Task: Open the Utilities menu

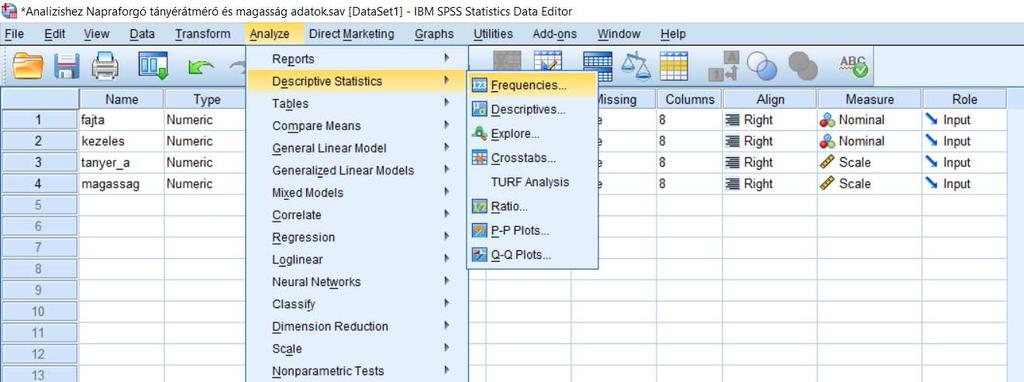Action: [x=493, y=34]
